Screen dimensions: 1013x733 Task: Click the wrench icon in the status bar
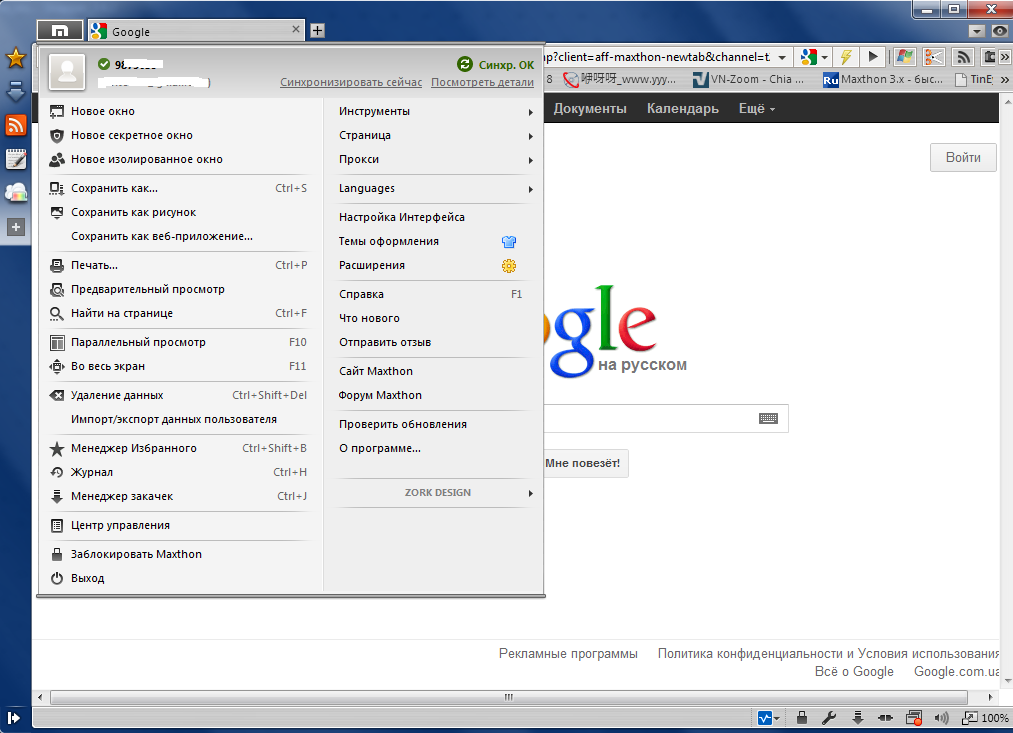point(828,718)
